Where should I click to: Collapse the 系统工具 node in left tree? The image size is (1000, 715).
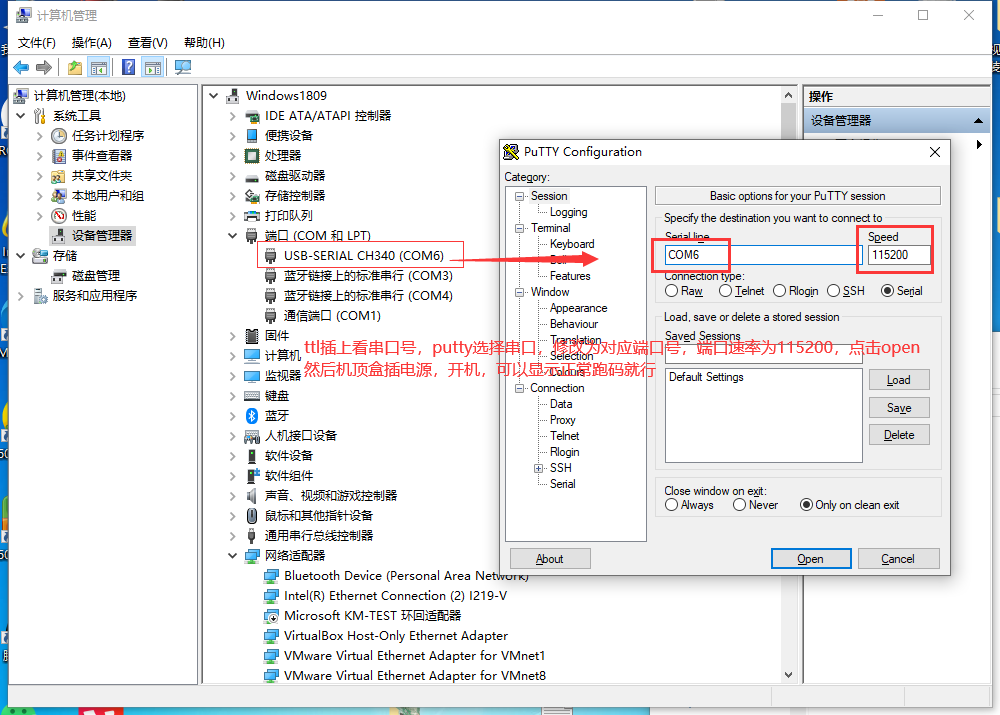pyautogui.click(x=20, y=115)
